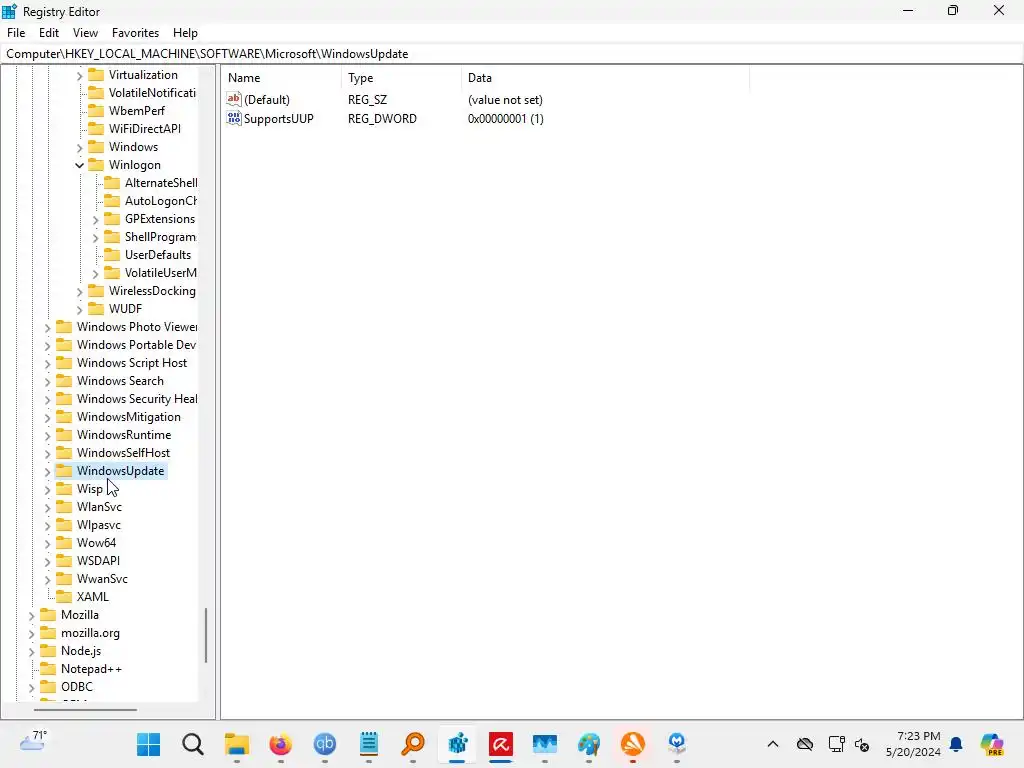Expand the Virtualization key
Viewport: 1024px width, 768px height.
[80, 76]
